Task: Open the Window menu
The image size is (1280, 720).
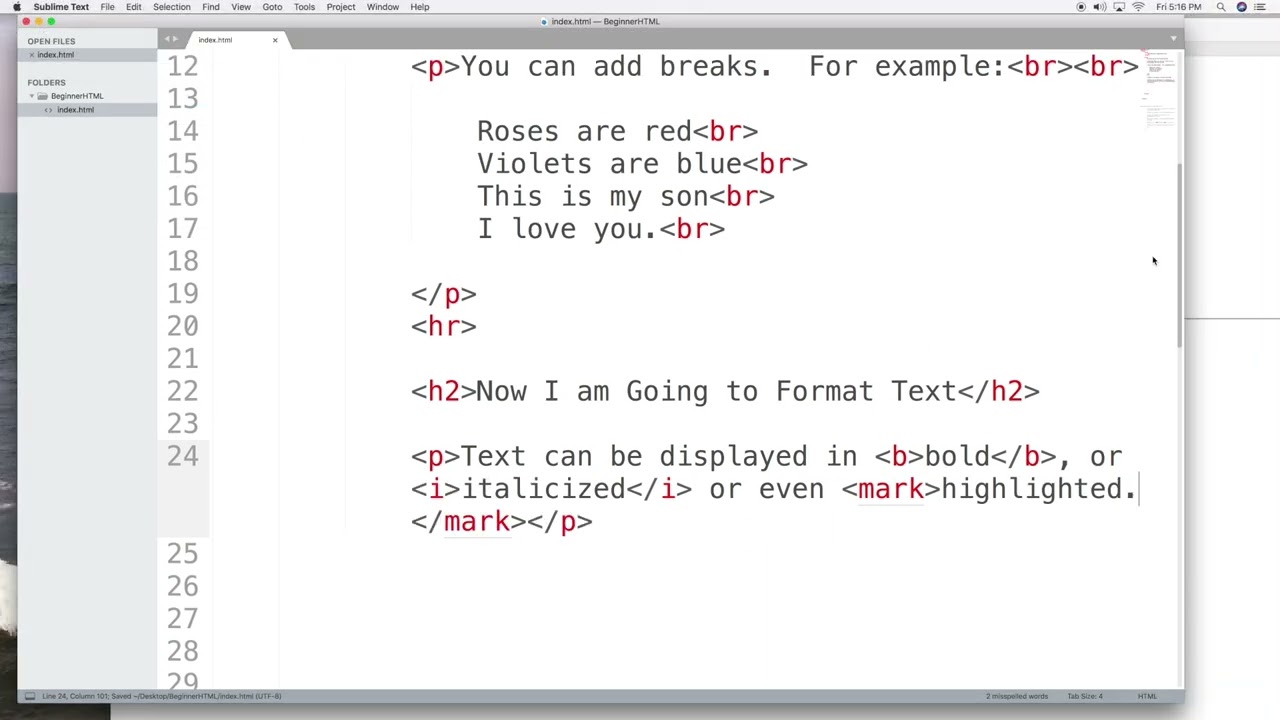Action: tap(383, 7)
